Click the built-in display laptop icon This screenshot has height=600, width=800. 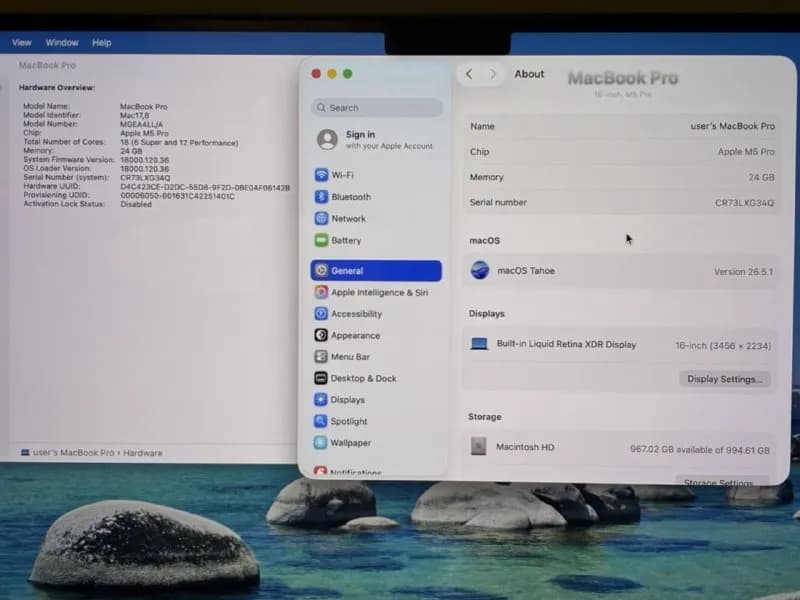(x=479, y=344)
